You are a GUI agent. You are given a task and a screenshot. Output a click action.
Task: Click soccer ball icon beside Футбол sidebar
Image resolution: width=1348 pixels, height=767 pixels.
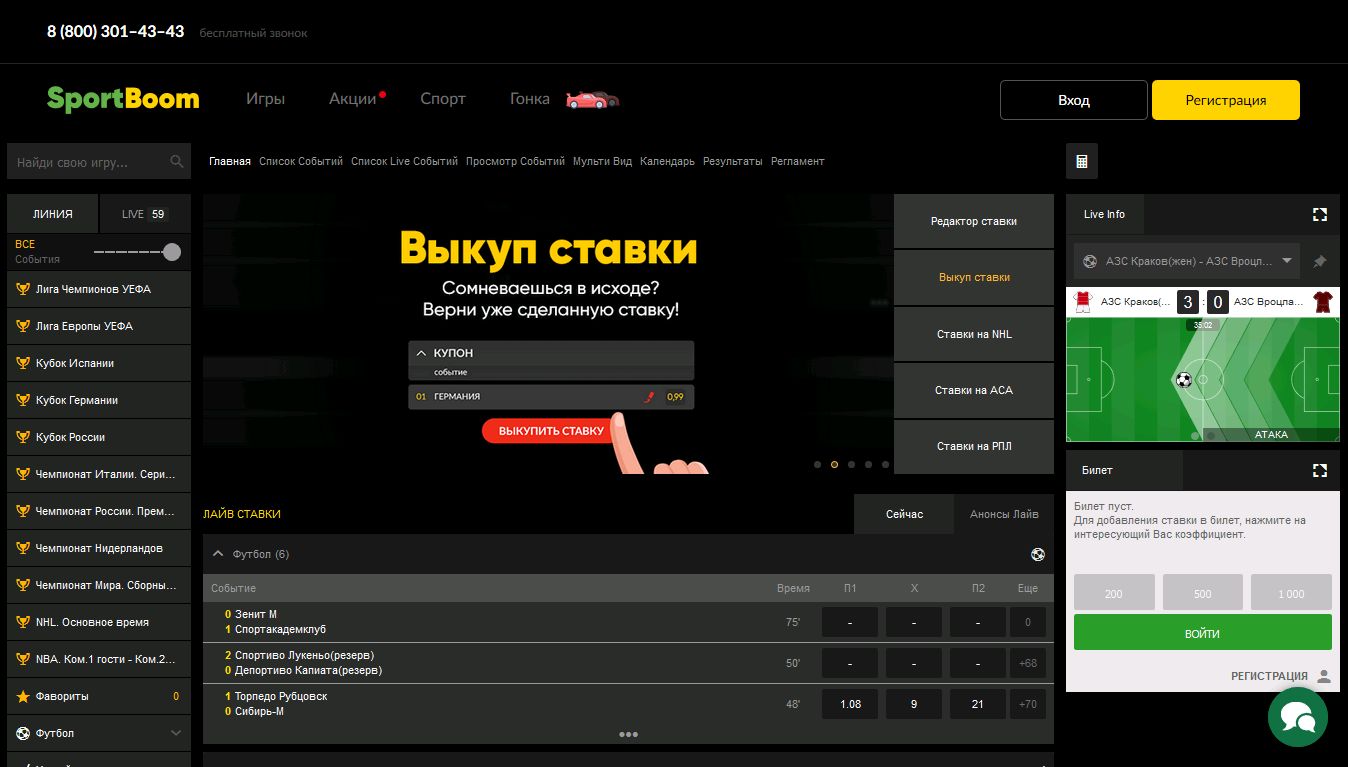[22, 733]
